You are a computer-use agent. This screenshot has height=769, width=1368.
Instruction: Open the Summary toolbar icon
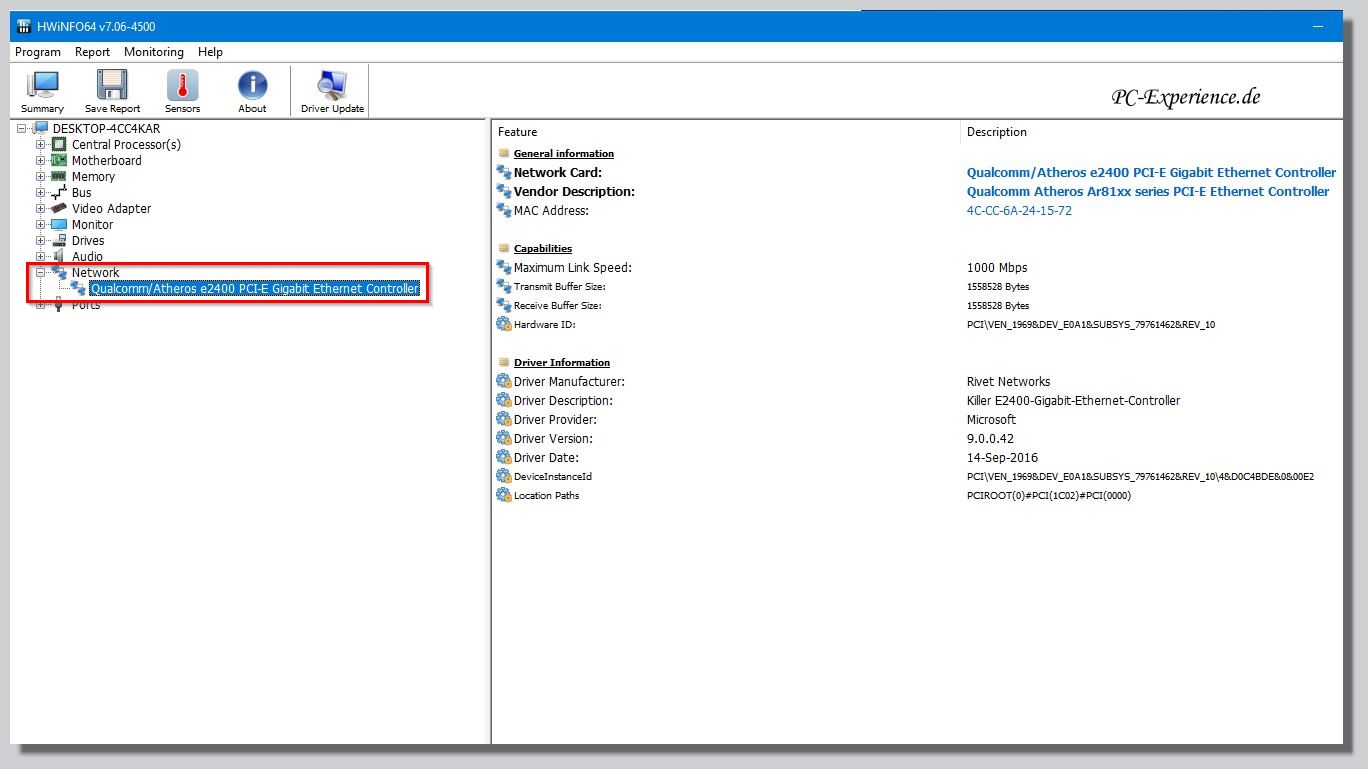pos(42,92)
